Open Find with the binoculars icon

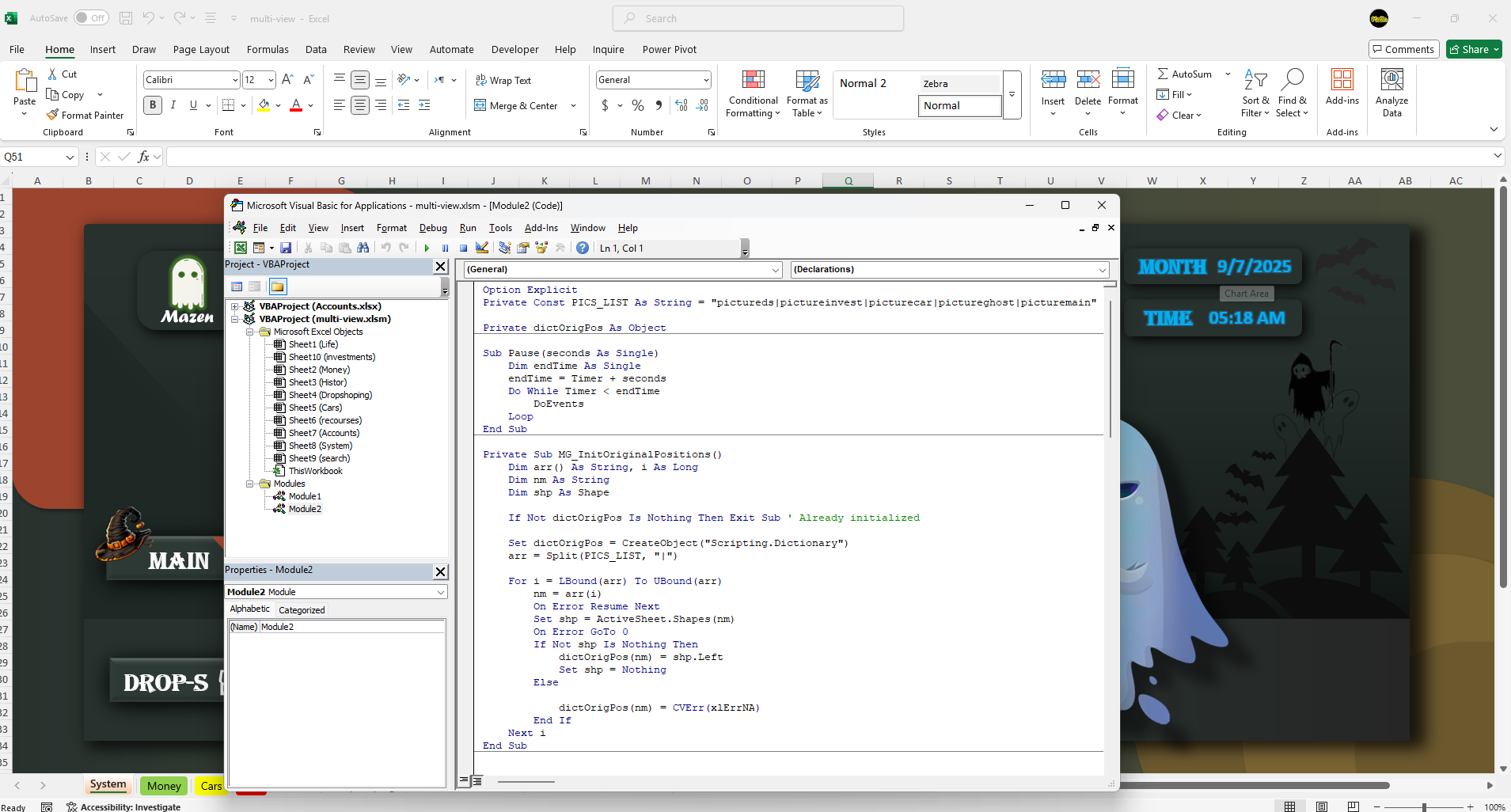tap(363, 249)
